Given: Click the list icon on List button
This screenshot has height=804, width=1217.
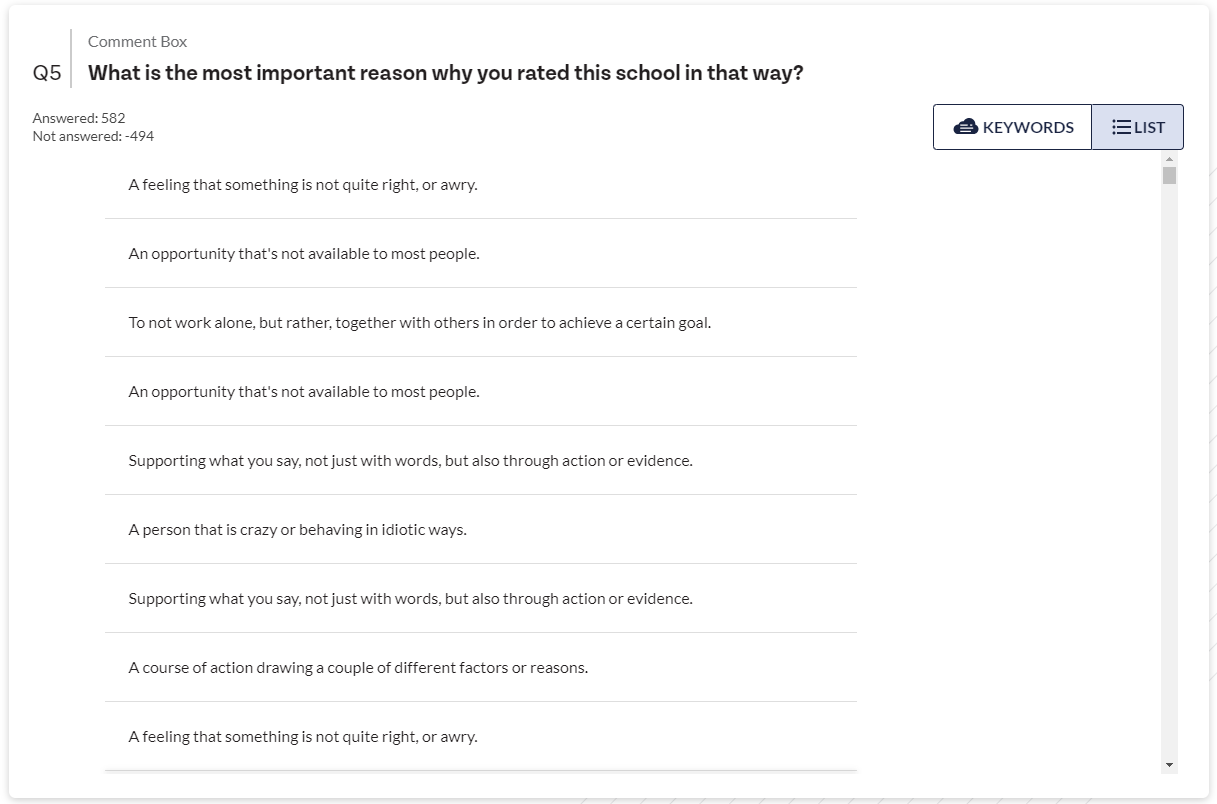Looking at the screenshot, I should click(x=1121, y=127).
